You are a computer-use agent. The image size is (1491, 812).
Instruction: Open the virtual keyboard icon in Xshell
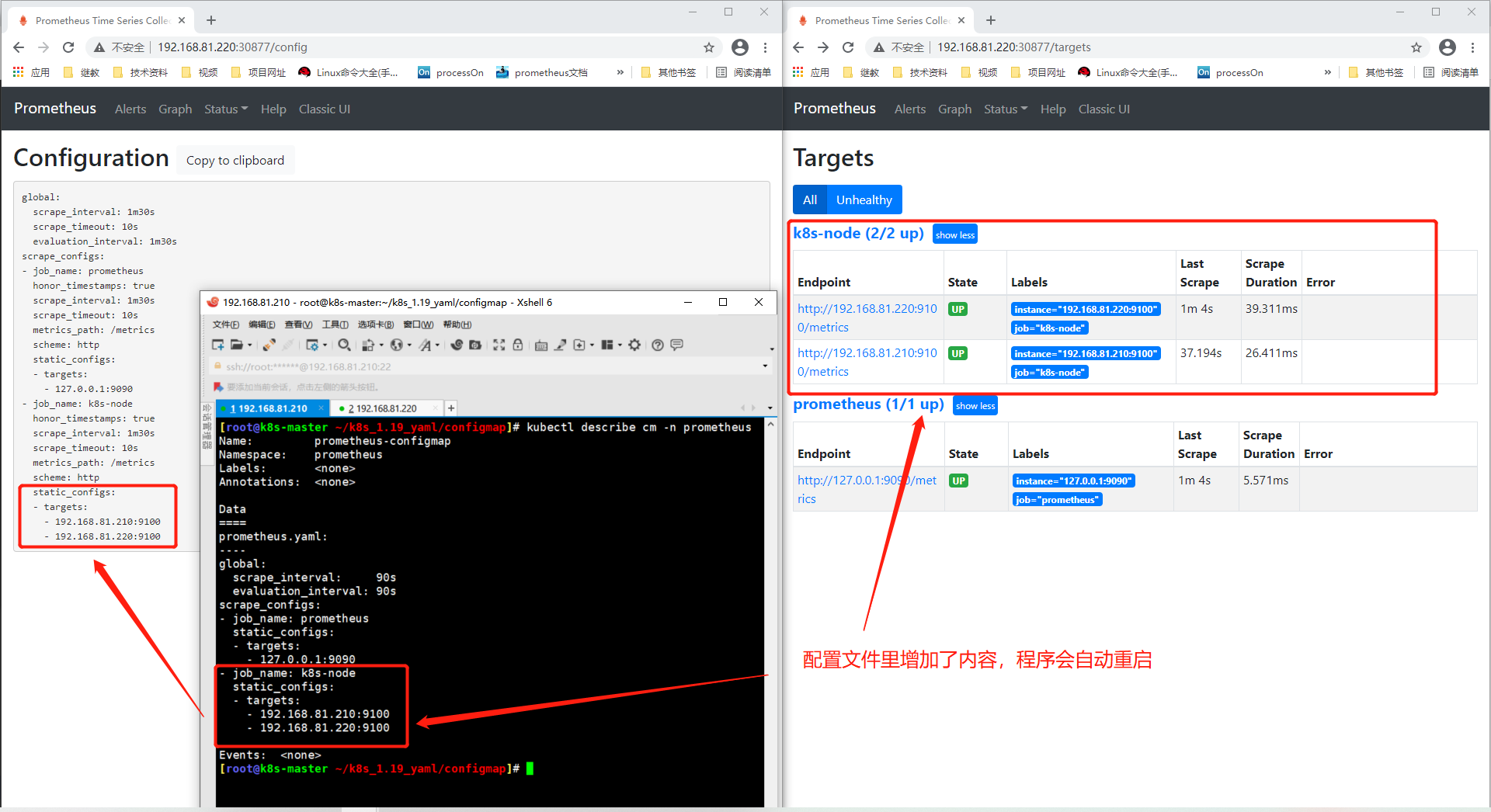540,345
